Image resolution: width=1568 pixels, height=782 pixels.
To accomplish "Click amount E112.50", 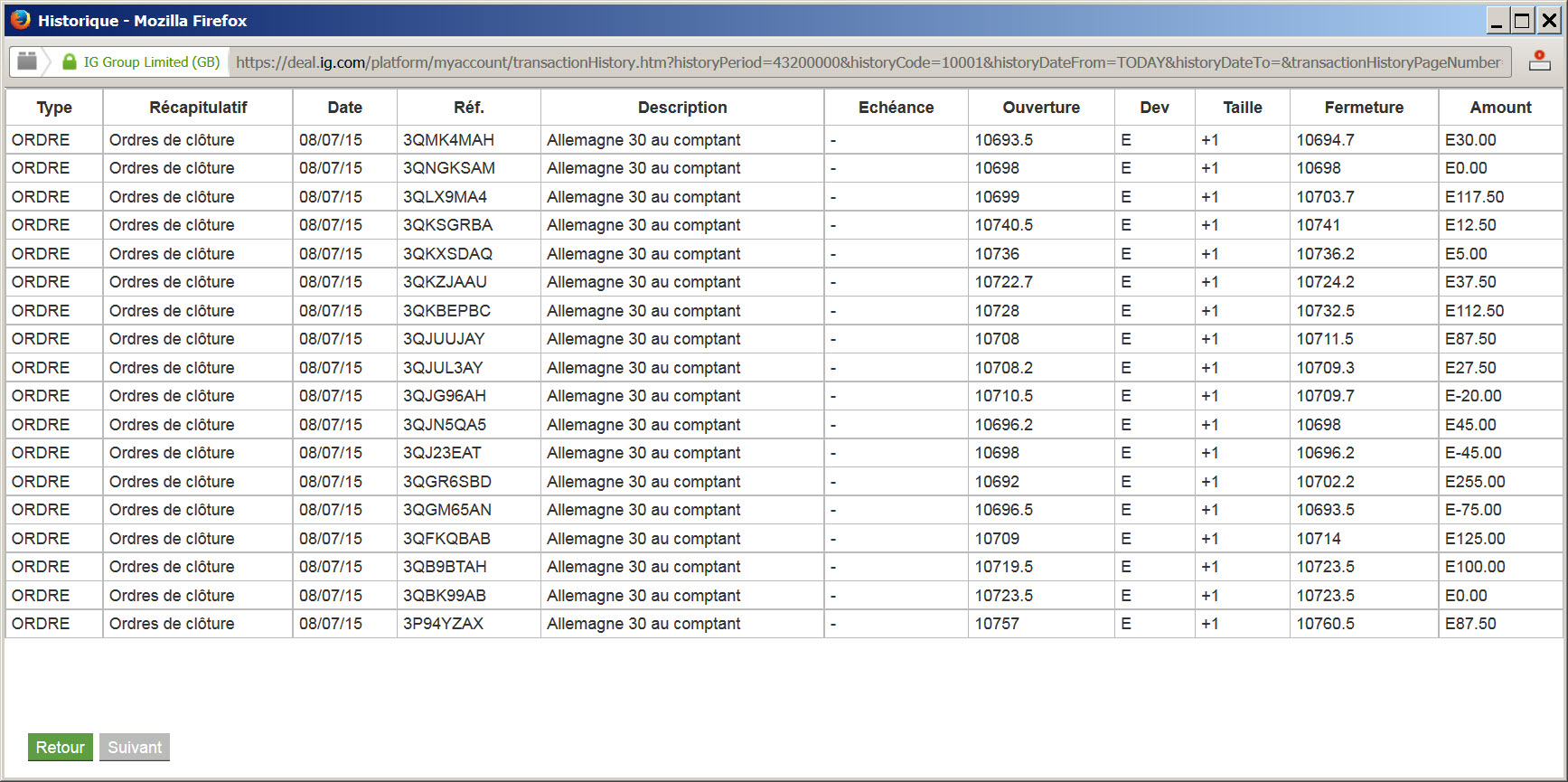I will [x=1475, y=311].
